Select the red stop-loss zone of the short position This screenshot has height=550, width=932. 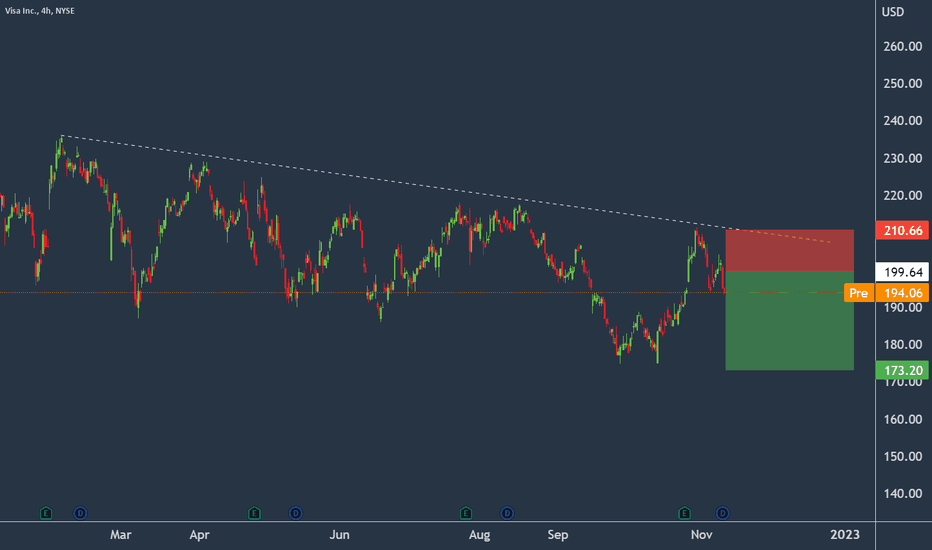click(789, 250)
